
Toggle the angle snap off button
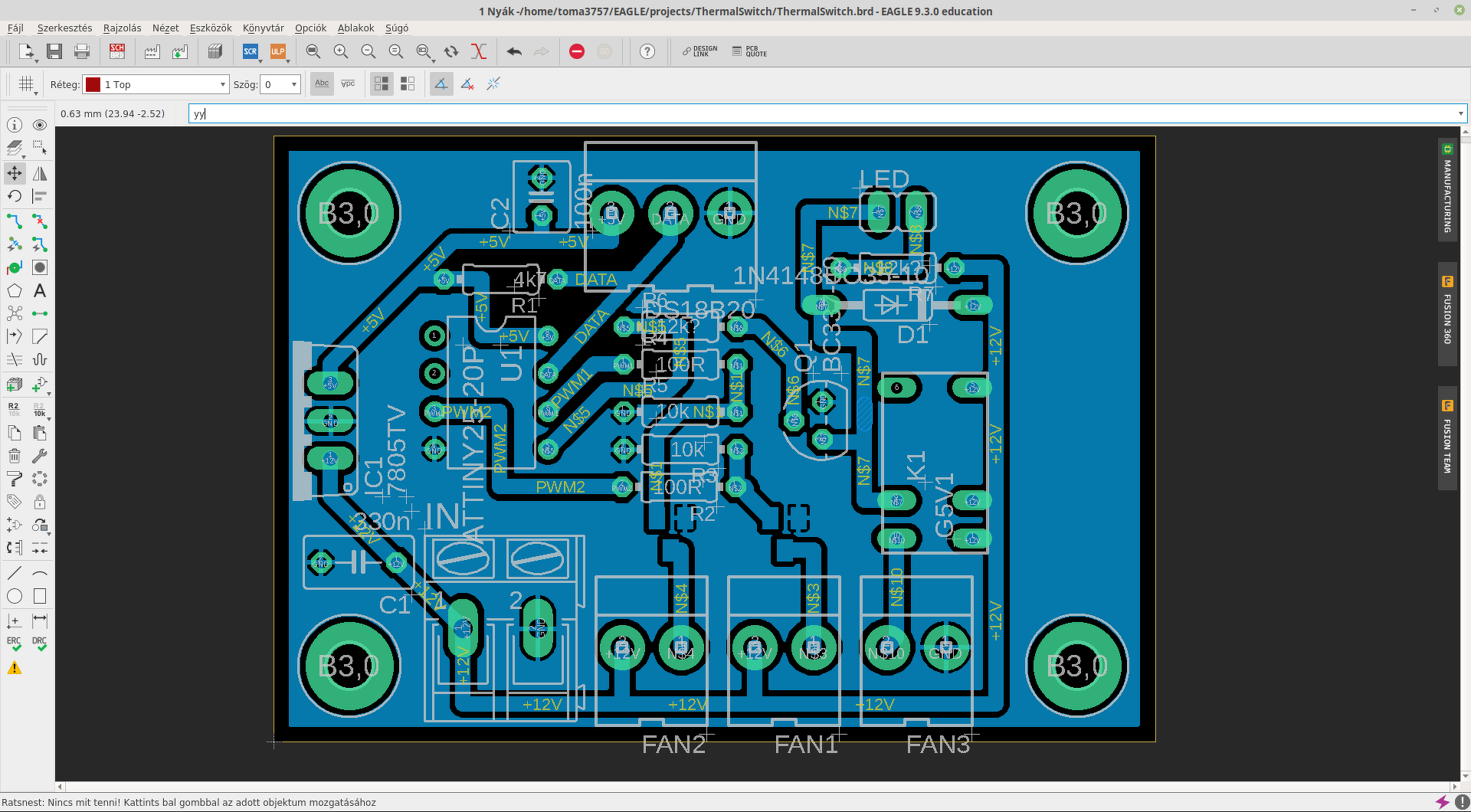click(467, 83)
